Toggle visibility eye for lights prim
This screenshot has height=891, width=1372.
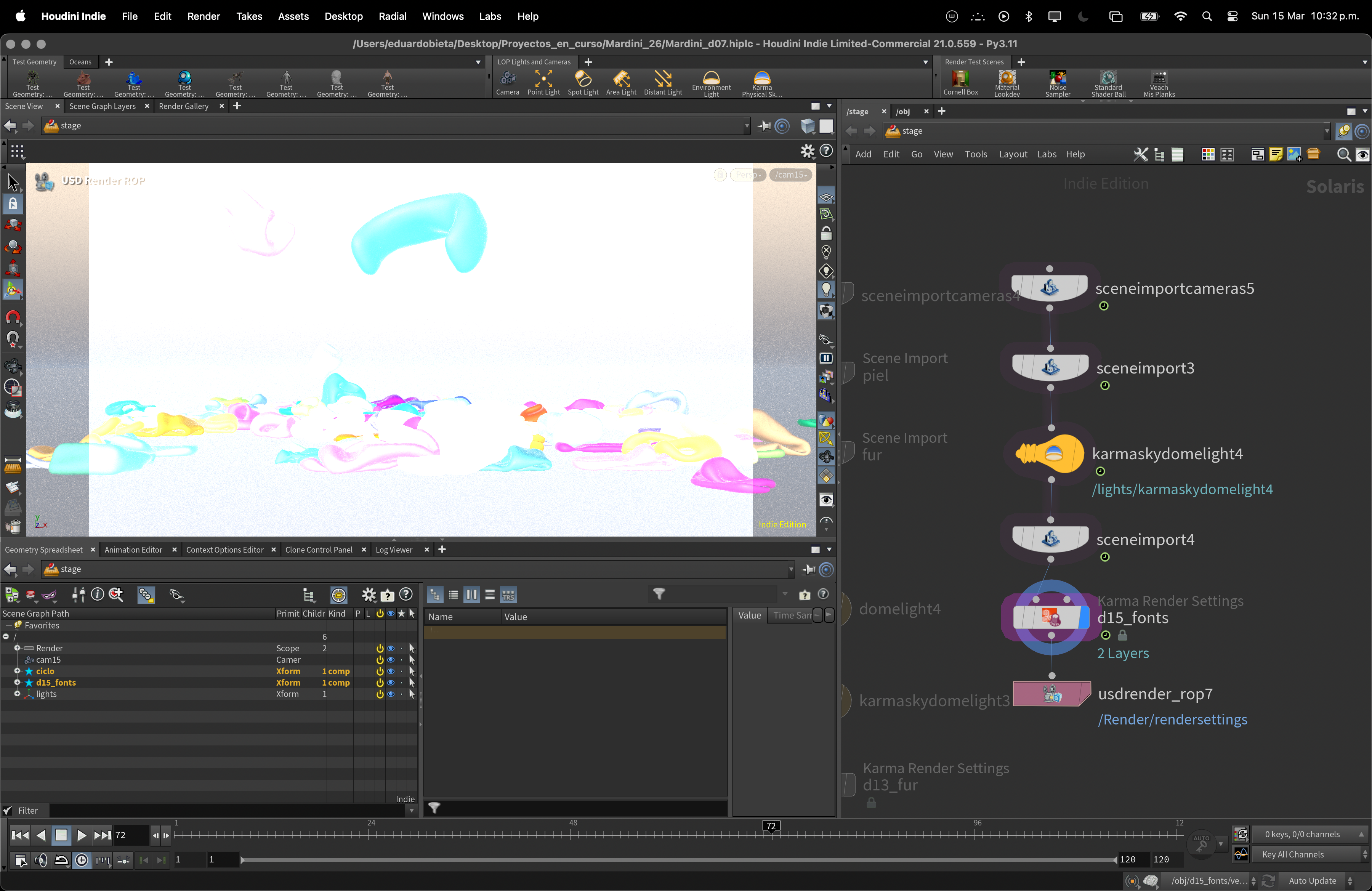click(x=391, y=694)
